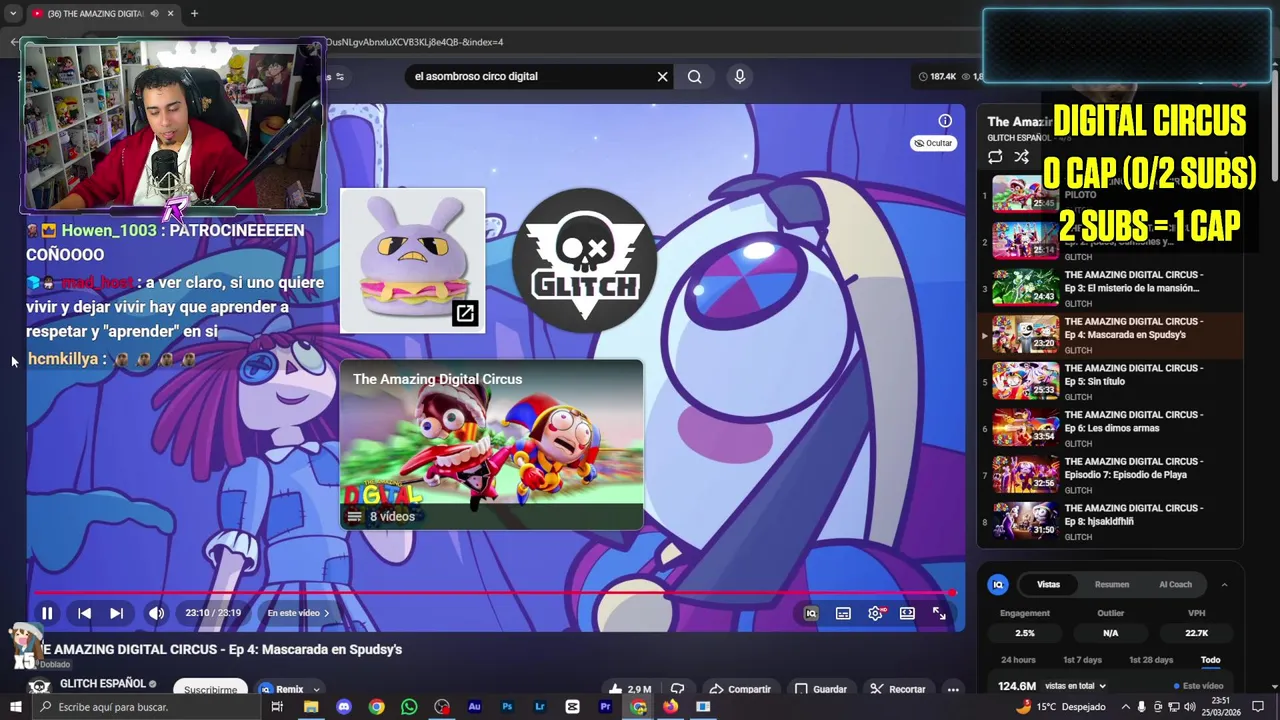
Task: Open Ep 8 thumbnail with 31:50 duration
Action: pyautogui.click(x=1025, y=521)
